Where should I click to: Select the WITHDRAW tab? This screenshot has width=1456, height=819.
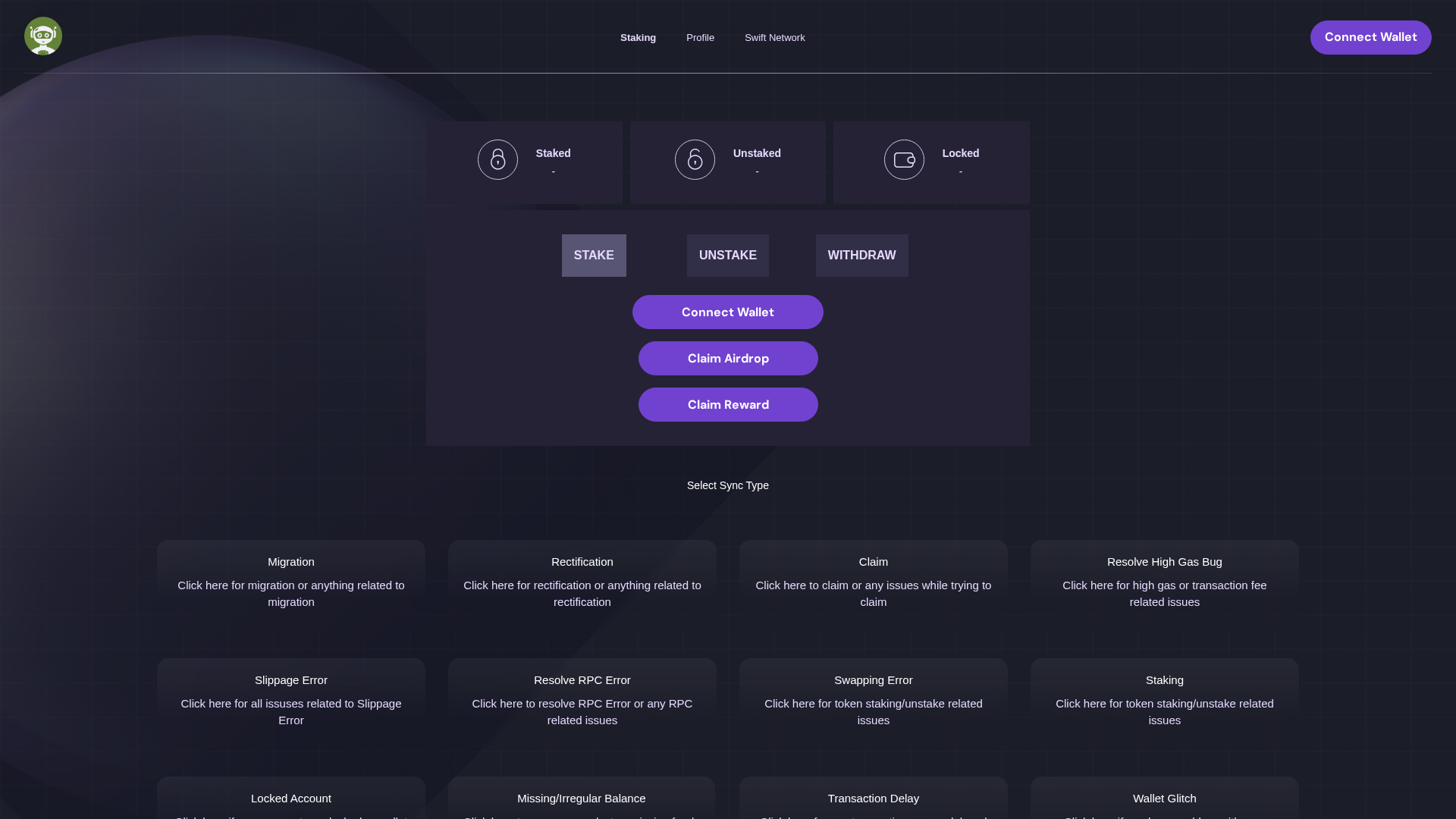pos(861,256)
